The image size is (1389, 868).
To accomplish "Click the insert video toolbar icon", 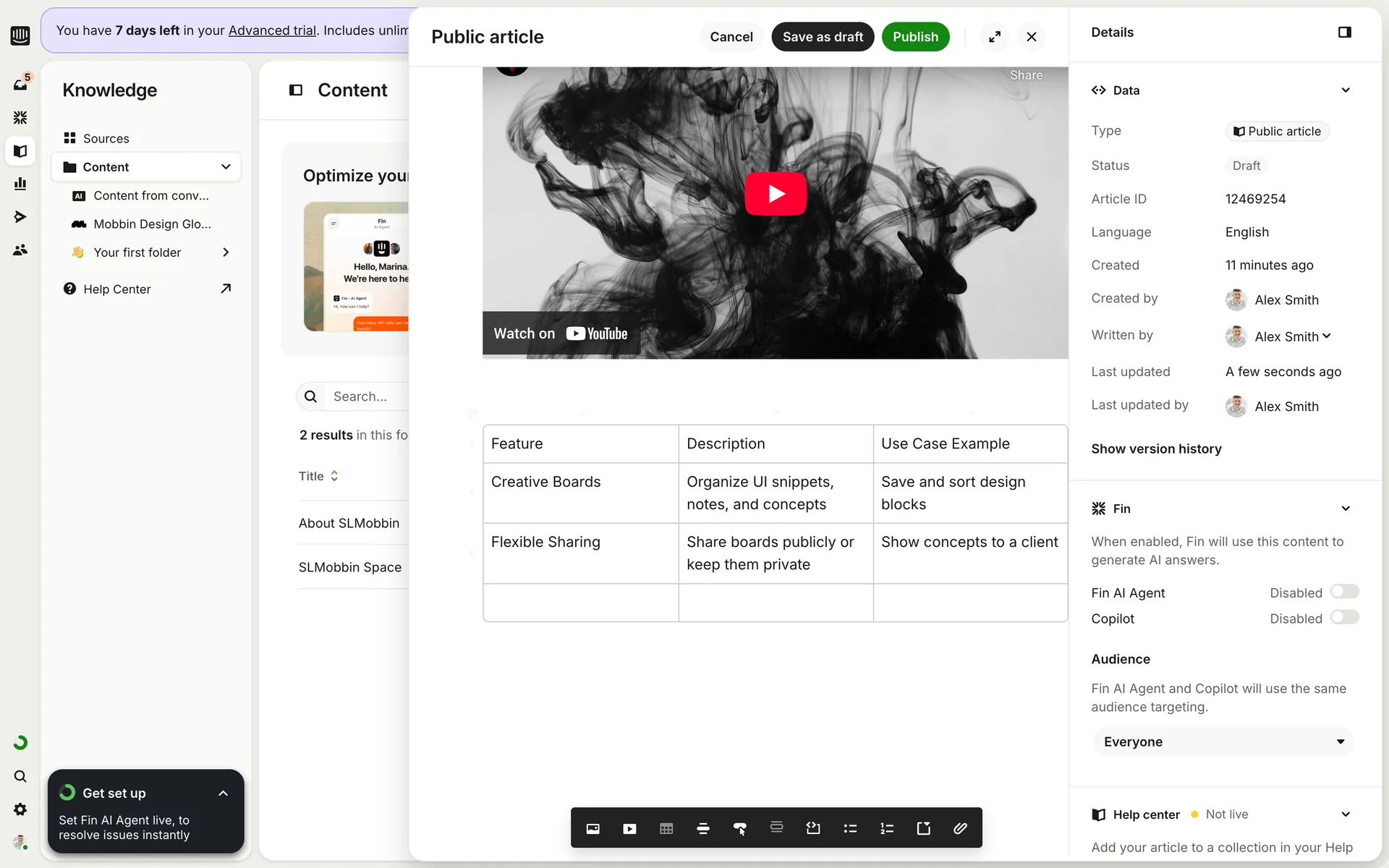I will click(629, 828).
